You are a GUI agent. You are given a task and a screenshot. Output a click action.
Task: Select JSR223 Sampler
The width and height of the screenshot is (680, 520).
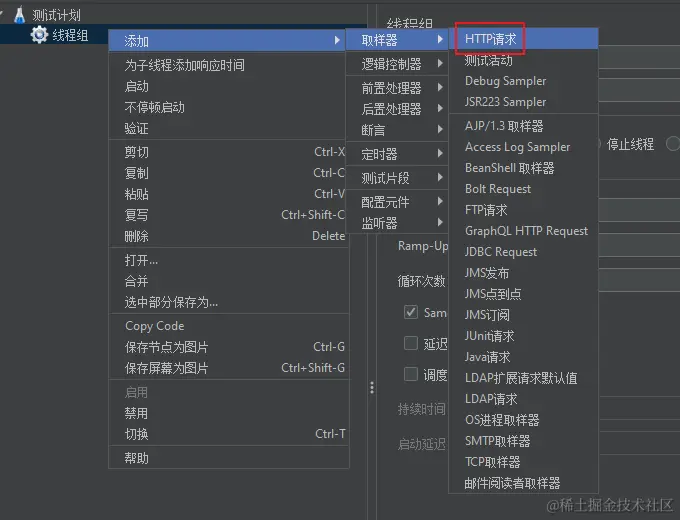click(523, 102)
